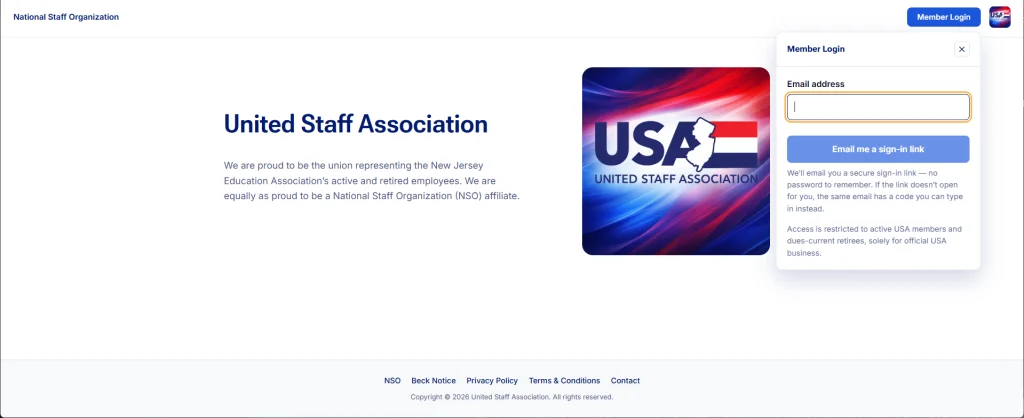Open the Privacy Policy footer link
This screenshot has width=1024, height=418.
(492, 381)
